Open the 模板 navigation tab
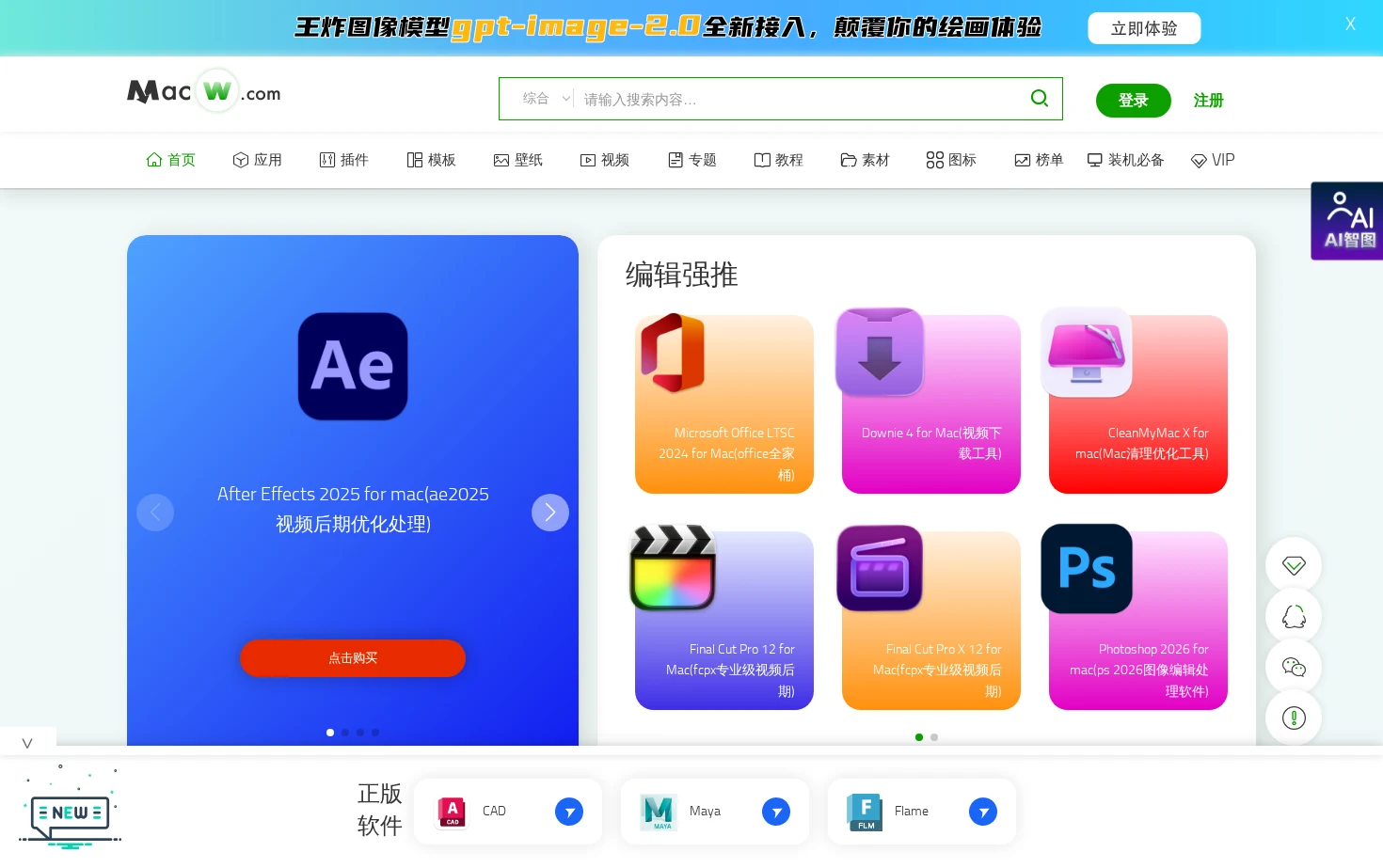 tap(432, 160)
